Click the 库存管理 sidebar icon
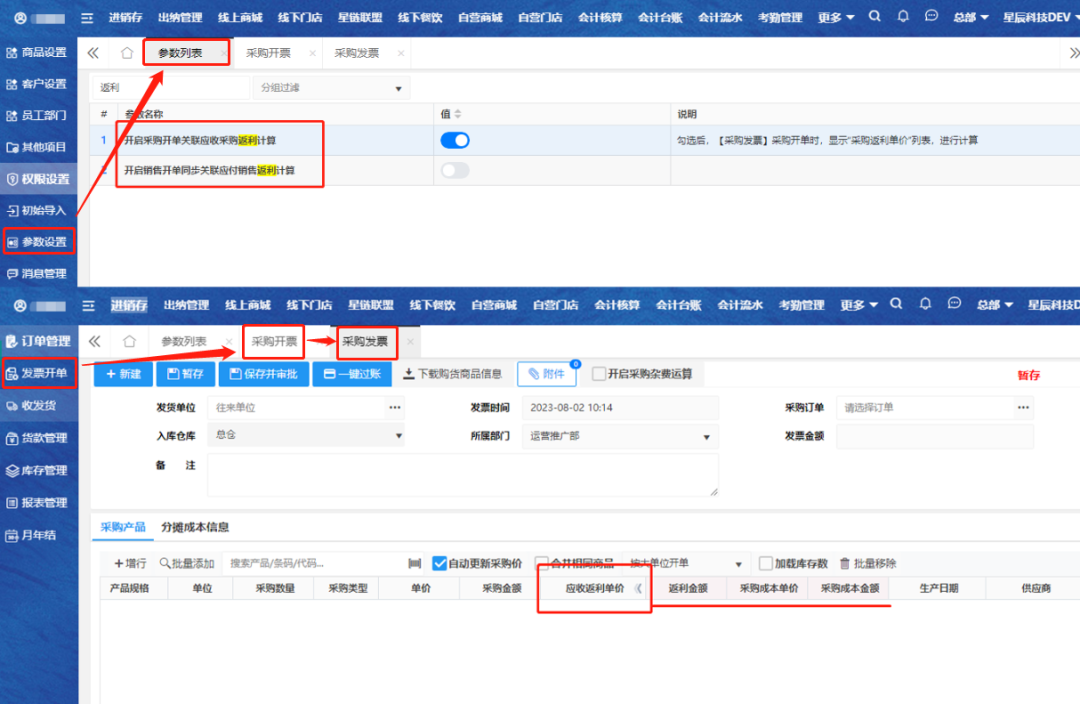Image resolution: width=1080 pixels, height=704 pixels. click(13, 470)
